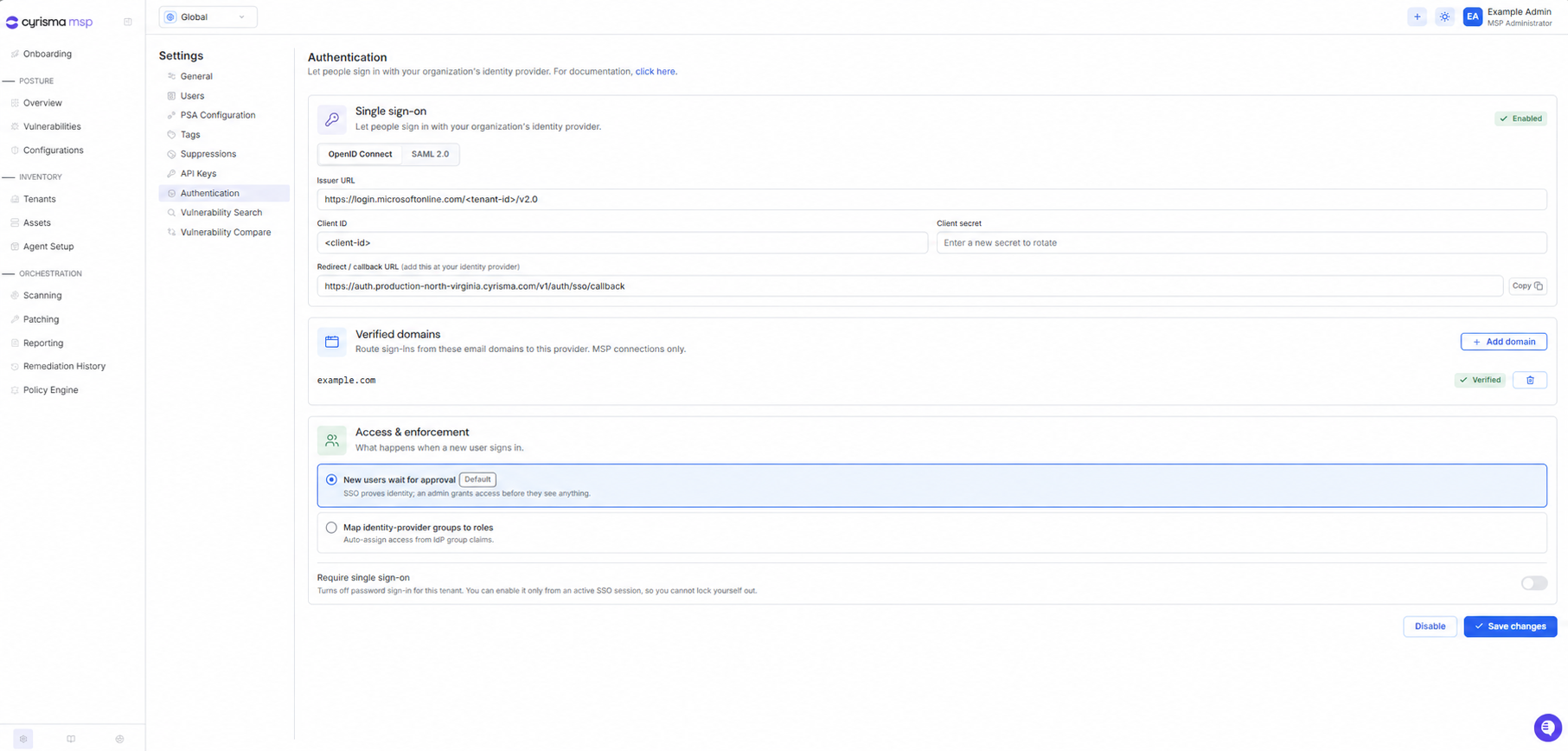1568x751 pixels.
Task: Open the settings gear at sidebar bottom
Action: 23,739
